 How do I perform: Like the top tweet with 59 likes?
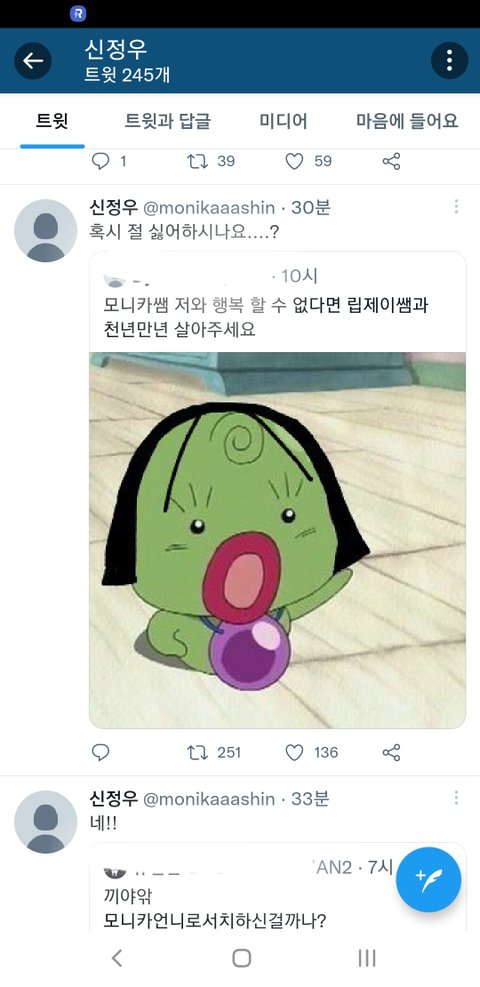coord(294,161)
